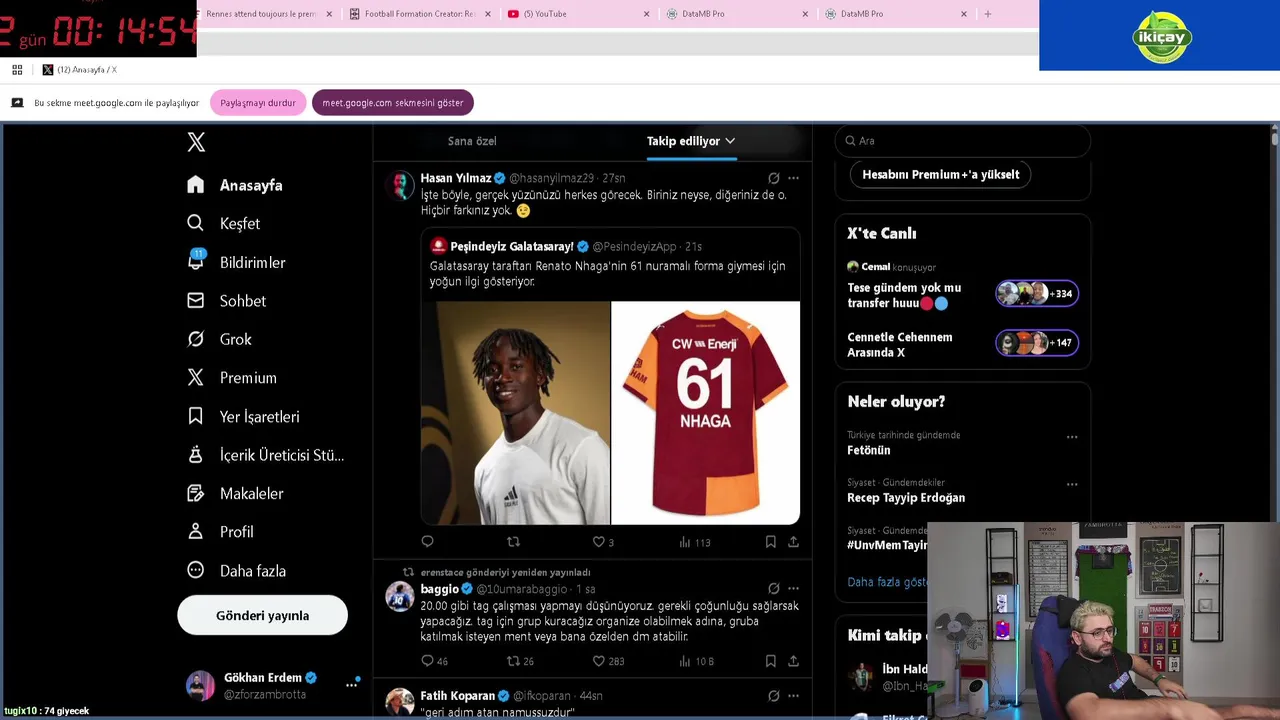Share Hasan Yılmaz's post
Screen dimensions: 1280x720
[793, 542]
